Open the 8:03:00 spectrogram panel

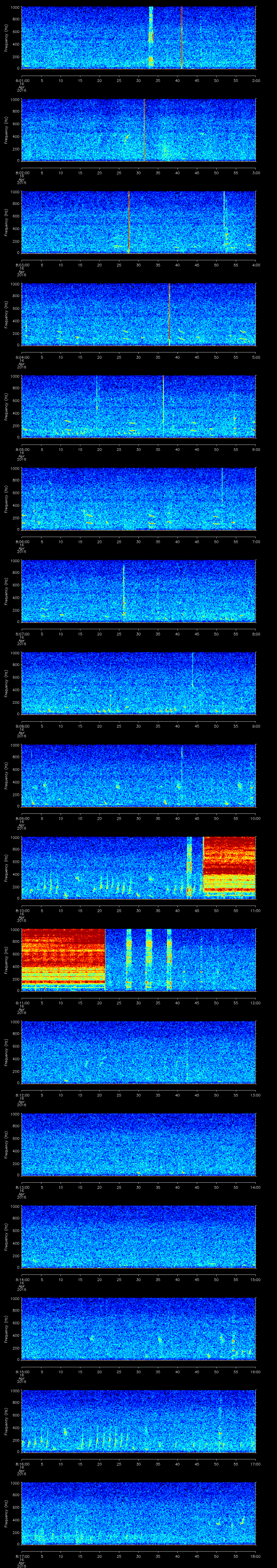point(138,222)
